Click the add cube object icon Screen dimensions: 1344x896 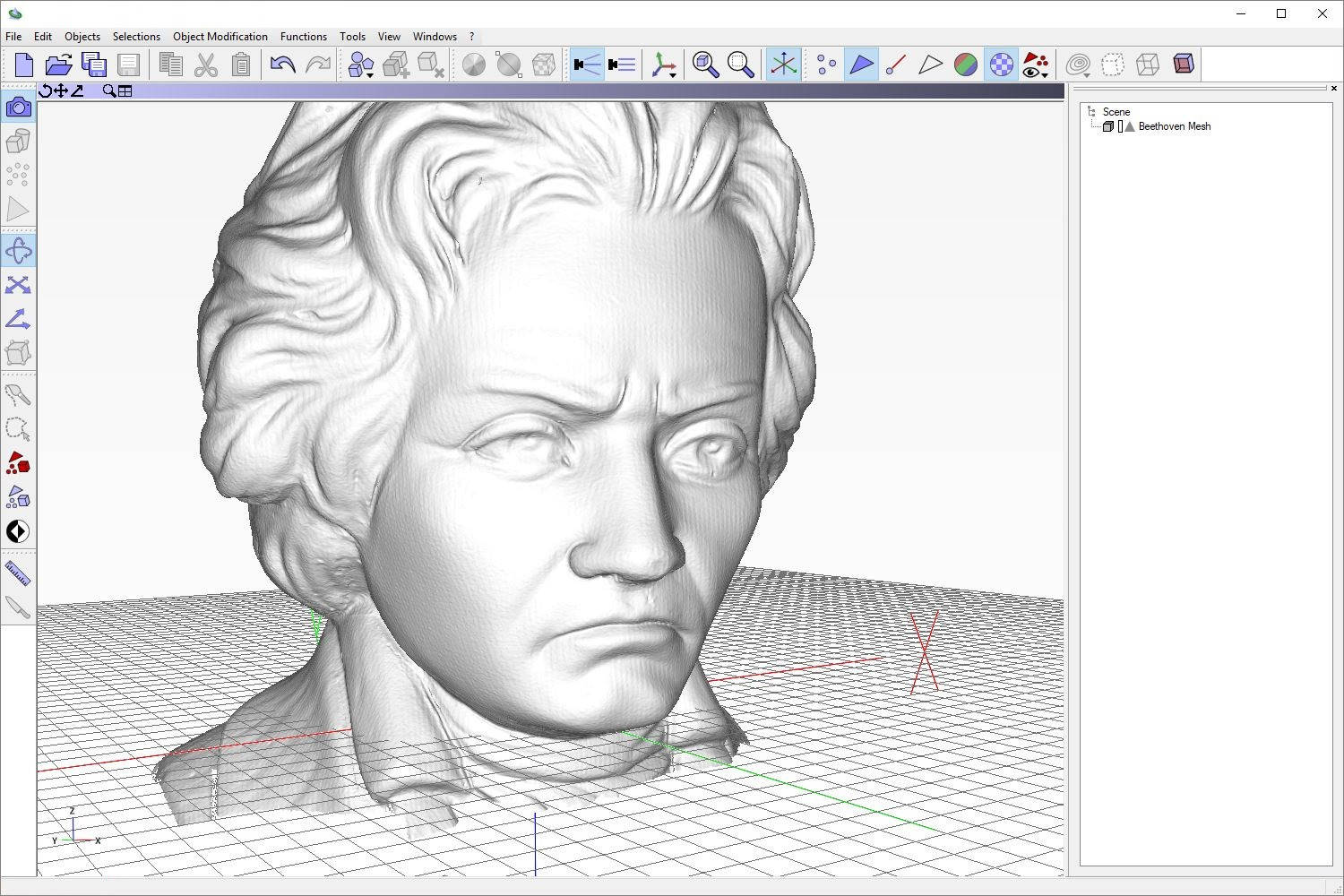pos(396,65)
